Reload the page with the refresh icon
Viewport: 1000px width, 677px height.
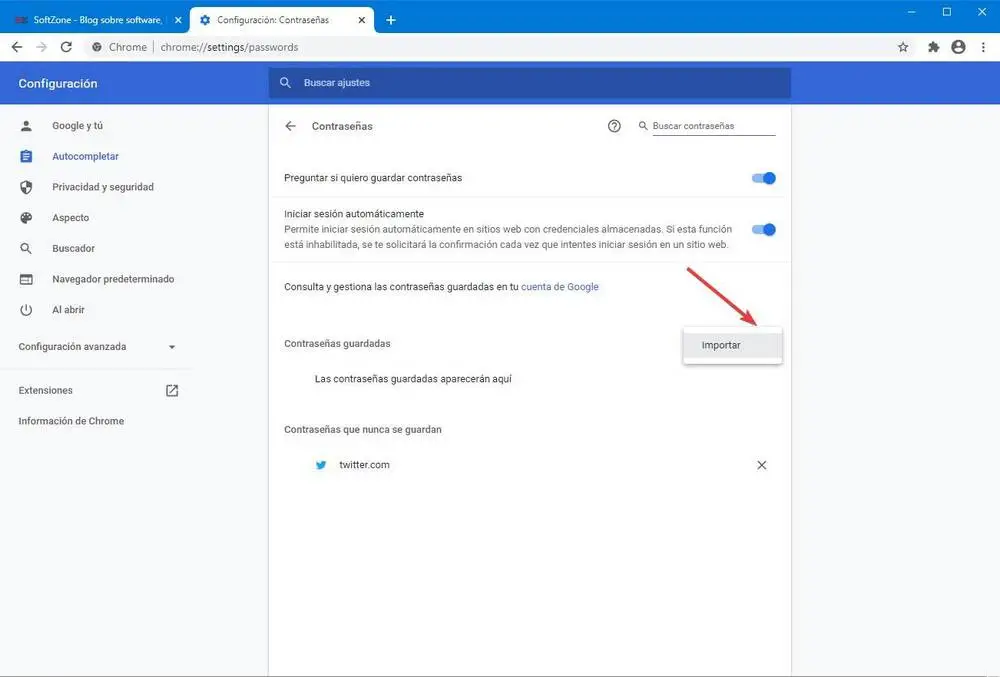pyautogui.click(x=66, y=47)
